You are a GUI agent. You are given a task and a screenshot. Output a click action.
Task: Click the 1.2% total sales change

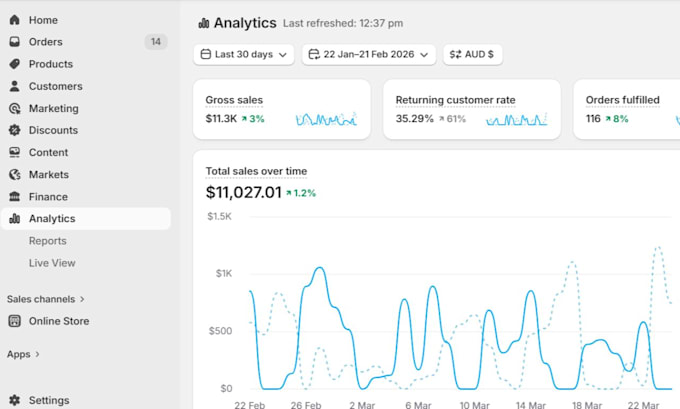(301, 193)
